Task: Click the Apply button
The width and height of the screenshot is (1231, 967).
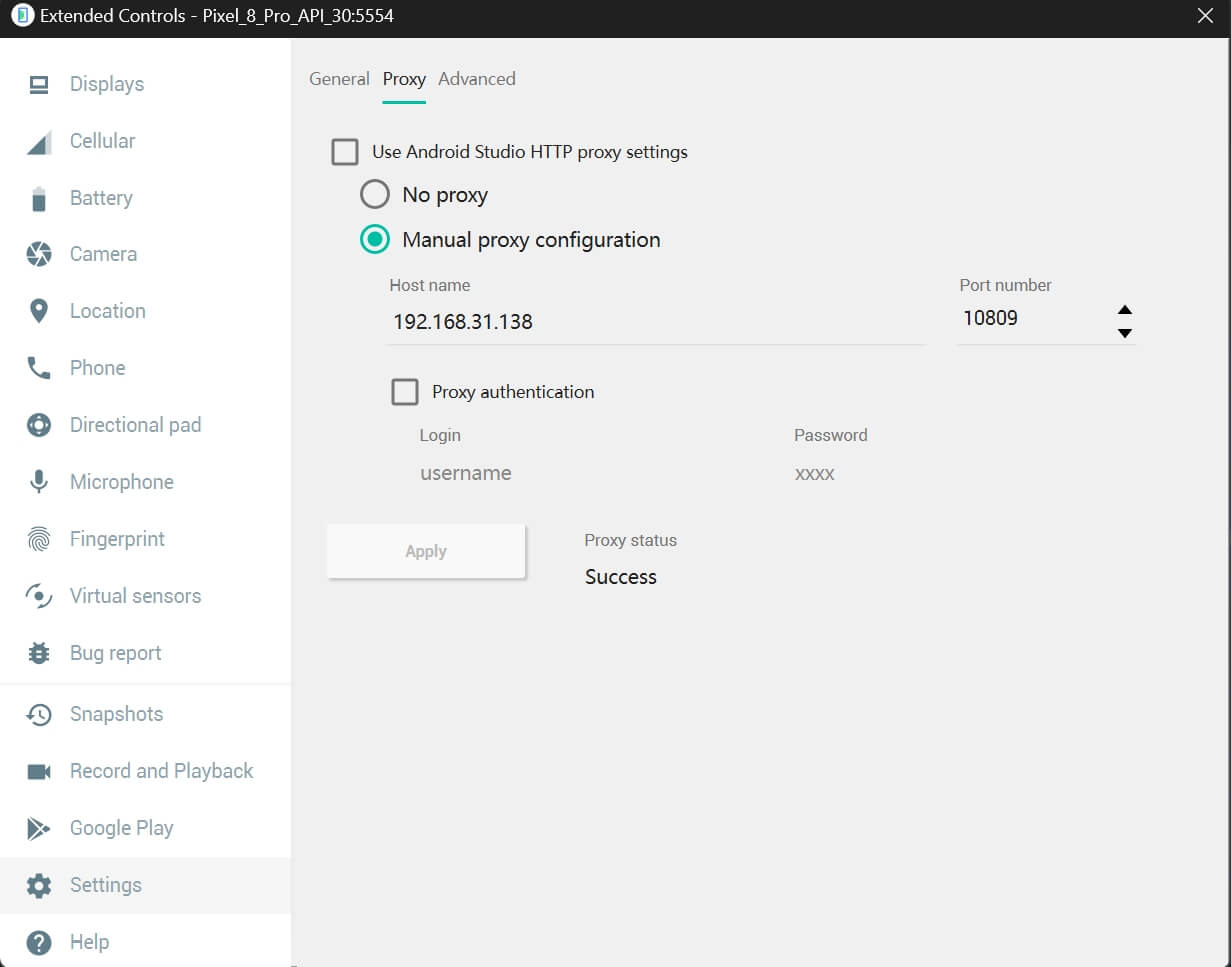Action: click(x=426, y=552)
